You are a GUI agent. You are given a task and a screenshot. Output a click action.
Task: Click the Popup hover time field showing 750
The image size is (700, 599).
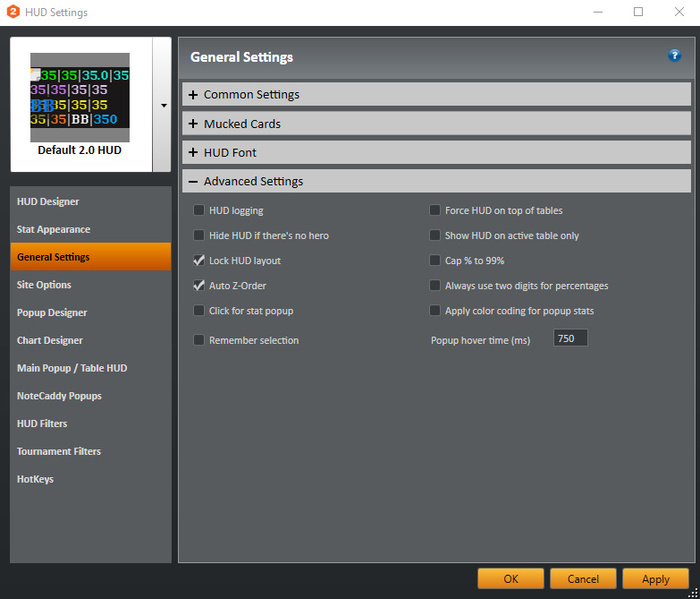(570, 338)
